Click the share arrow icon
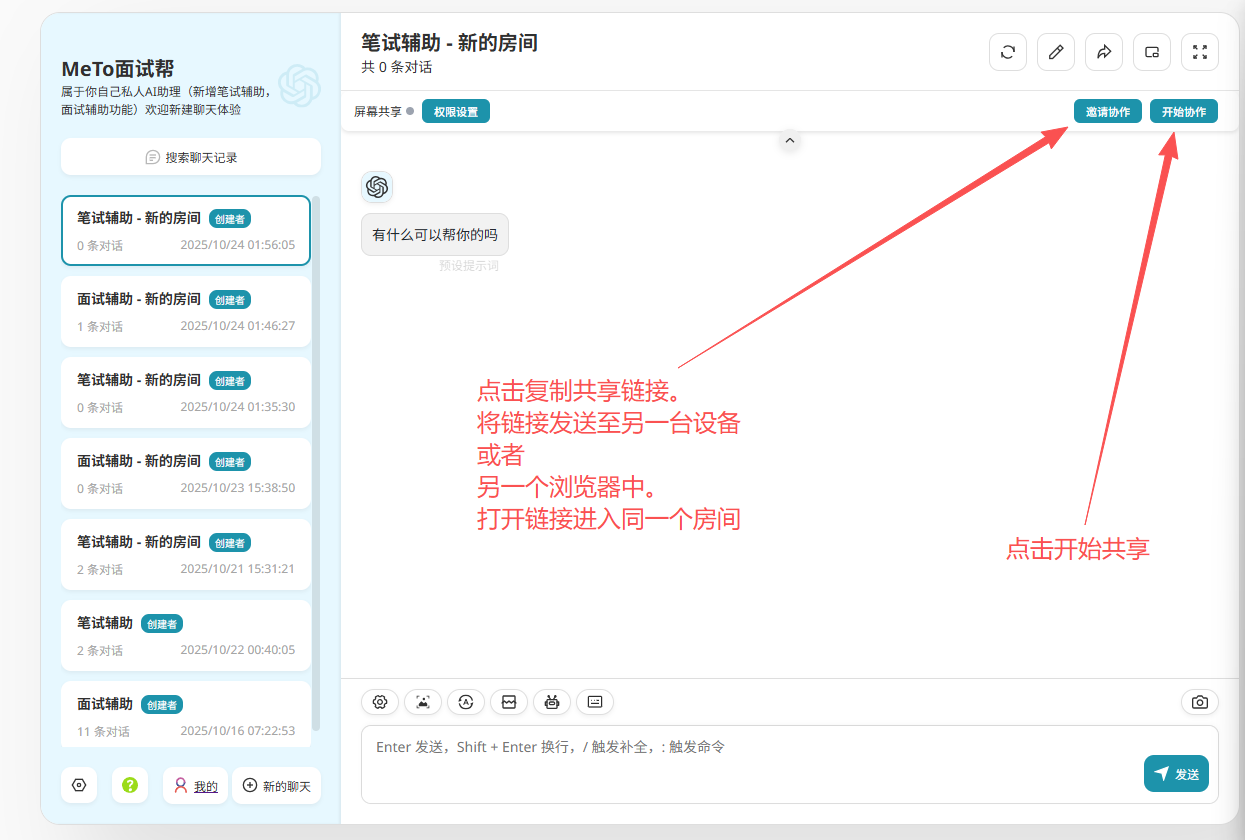 [1104, 52]
